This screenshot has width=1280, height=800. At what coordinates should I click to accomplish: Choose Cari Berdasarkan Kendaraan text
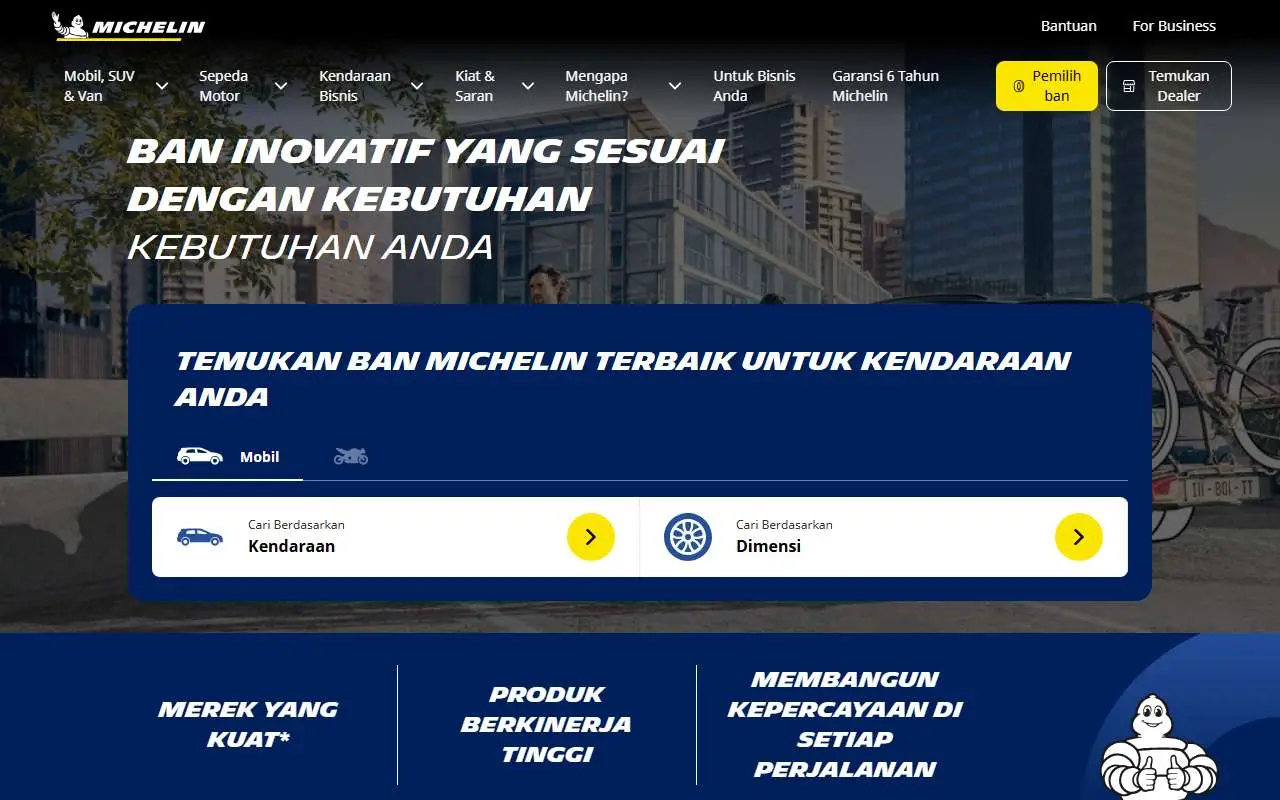[x=296, y=537]
